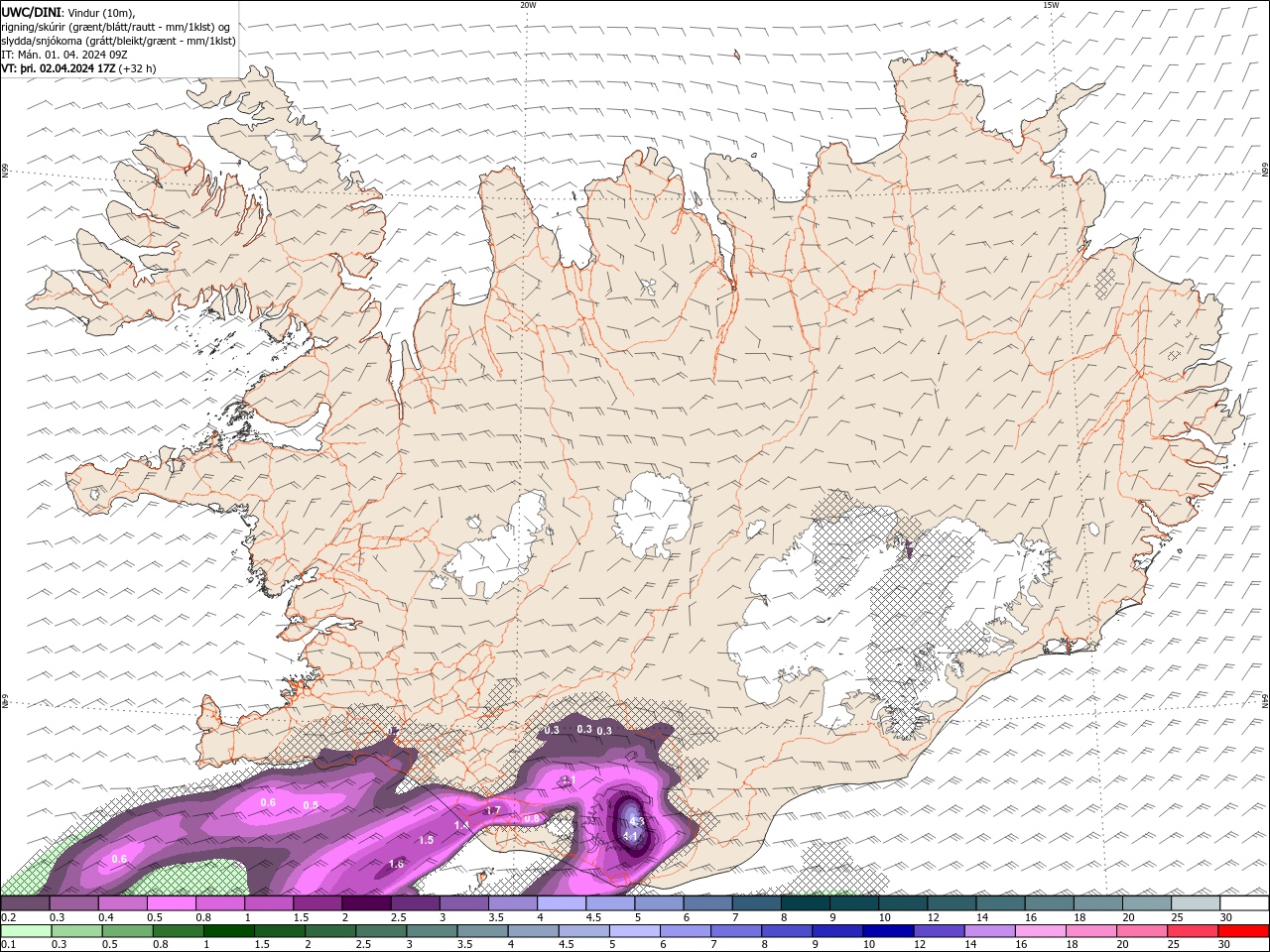
Task: Select the rain legend swatch between 2 and 2.5
Action: coord(330,931)
